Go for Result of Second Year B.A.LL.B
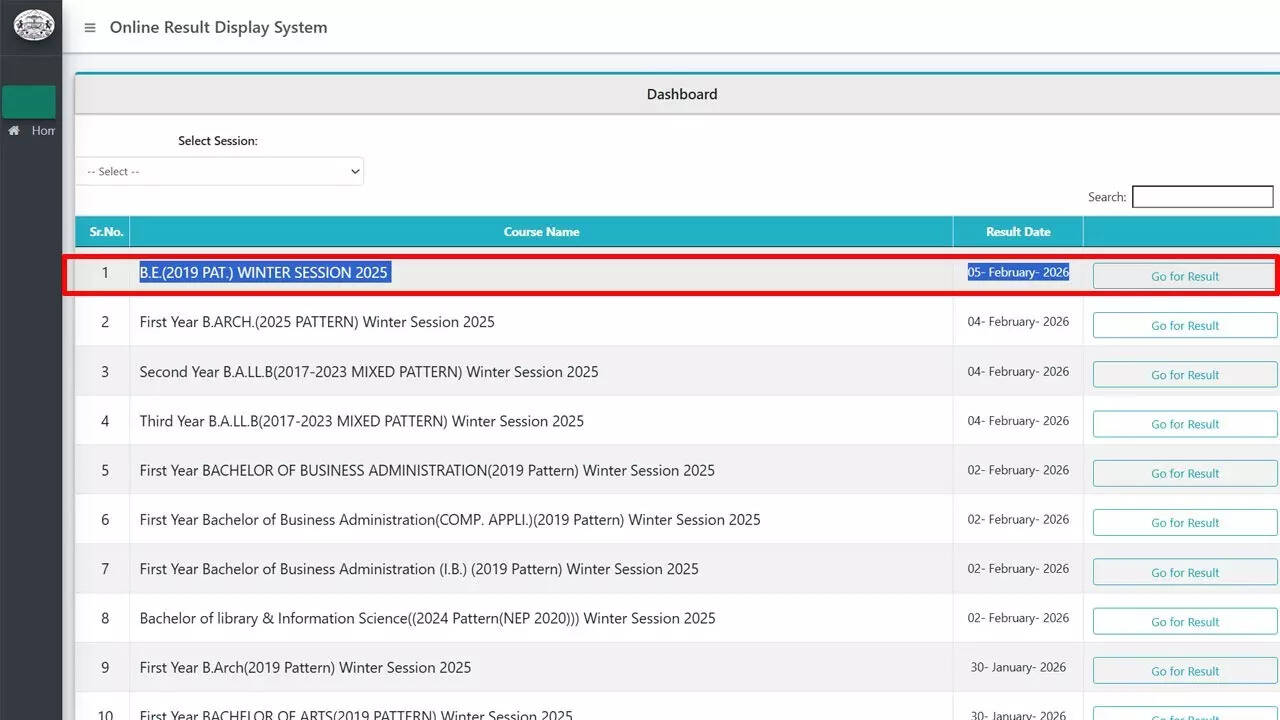The width and height of the screenshot is (1280, 720). 1184,375
